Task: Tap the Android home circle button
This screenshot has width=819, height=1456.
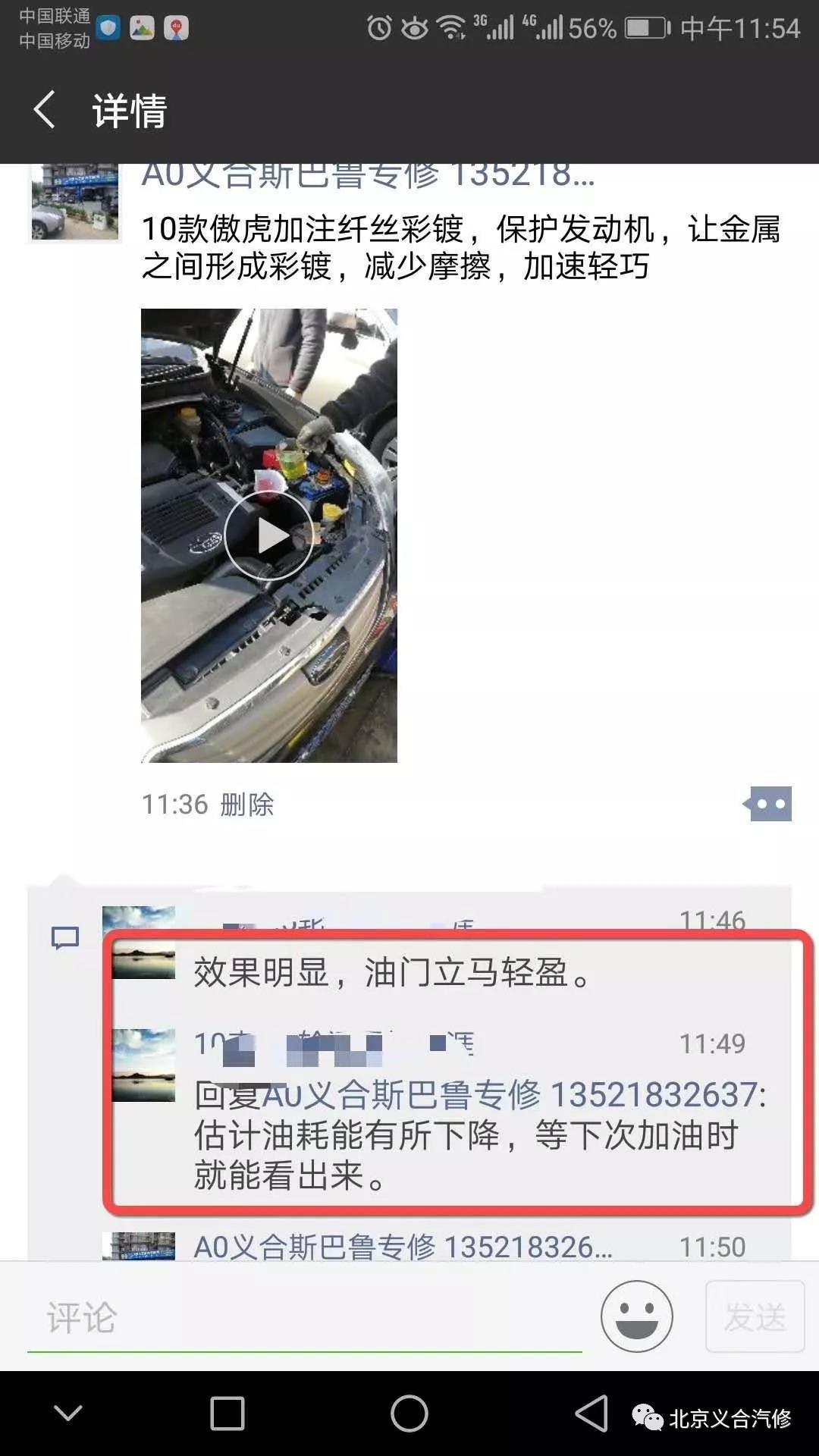Action: coord(409,1414)
